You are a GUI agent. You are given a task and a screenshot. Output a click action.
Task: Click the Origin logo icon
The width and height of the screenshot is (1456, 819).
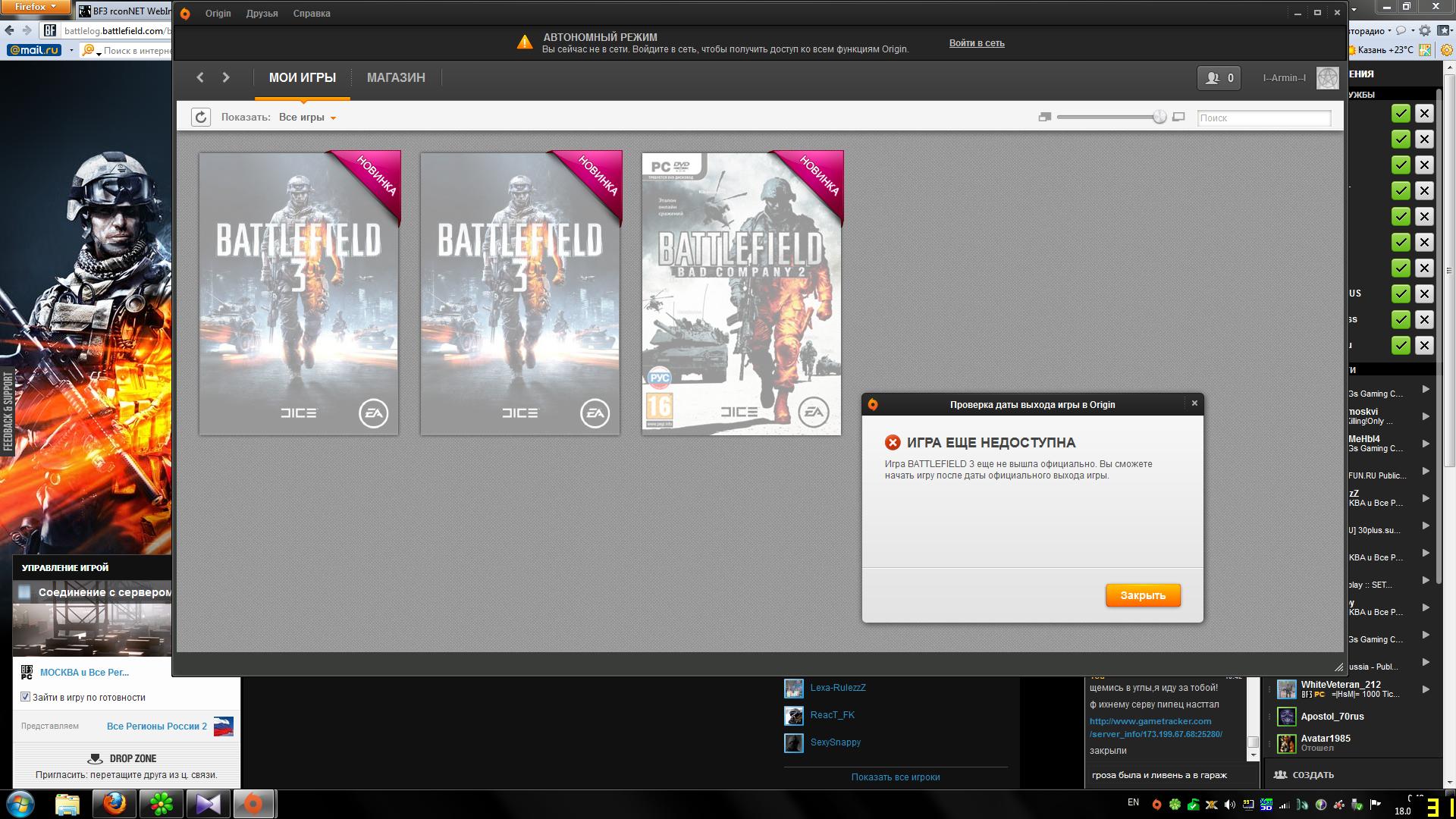coord(186,13)
